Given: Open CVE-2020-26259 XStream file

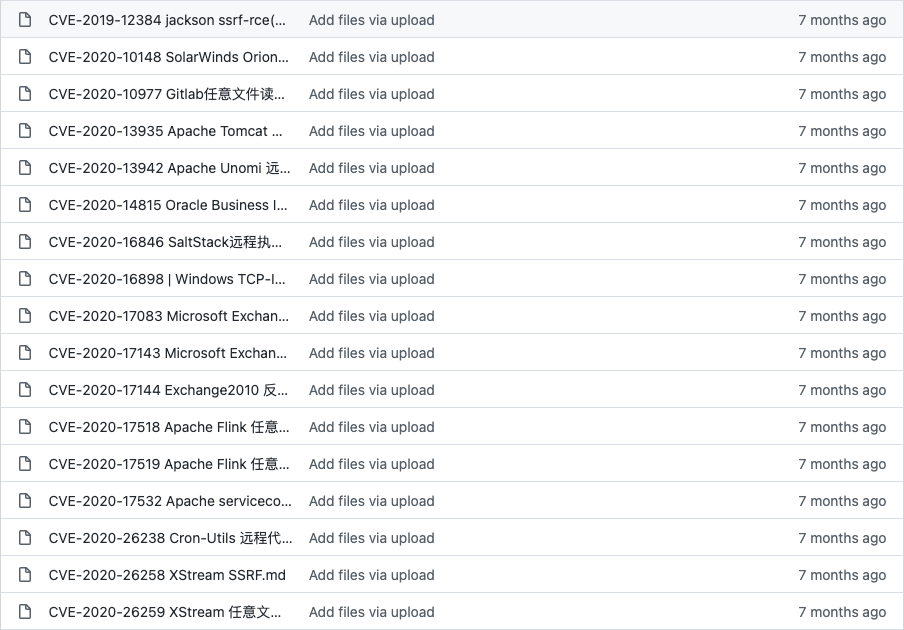Looking at the screenshot, I should [165, 612].
